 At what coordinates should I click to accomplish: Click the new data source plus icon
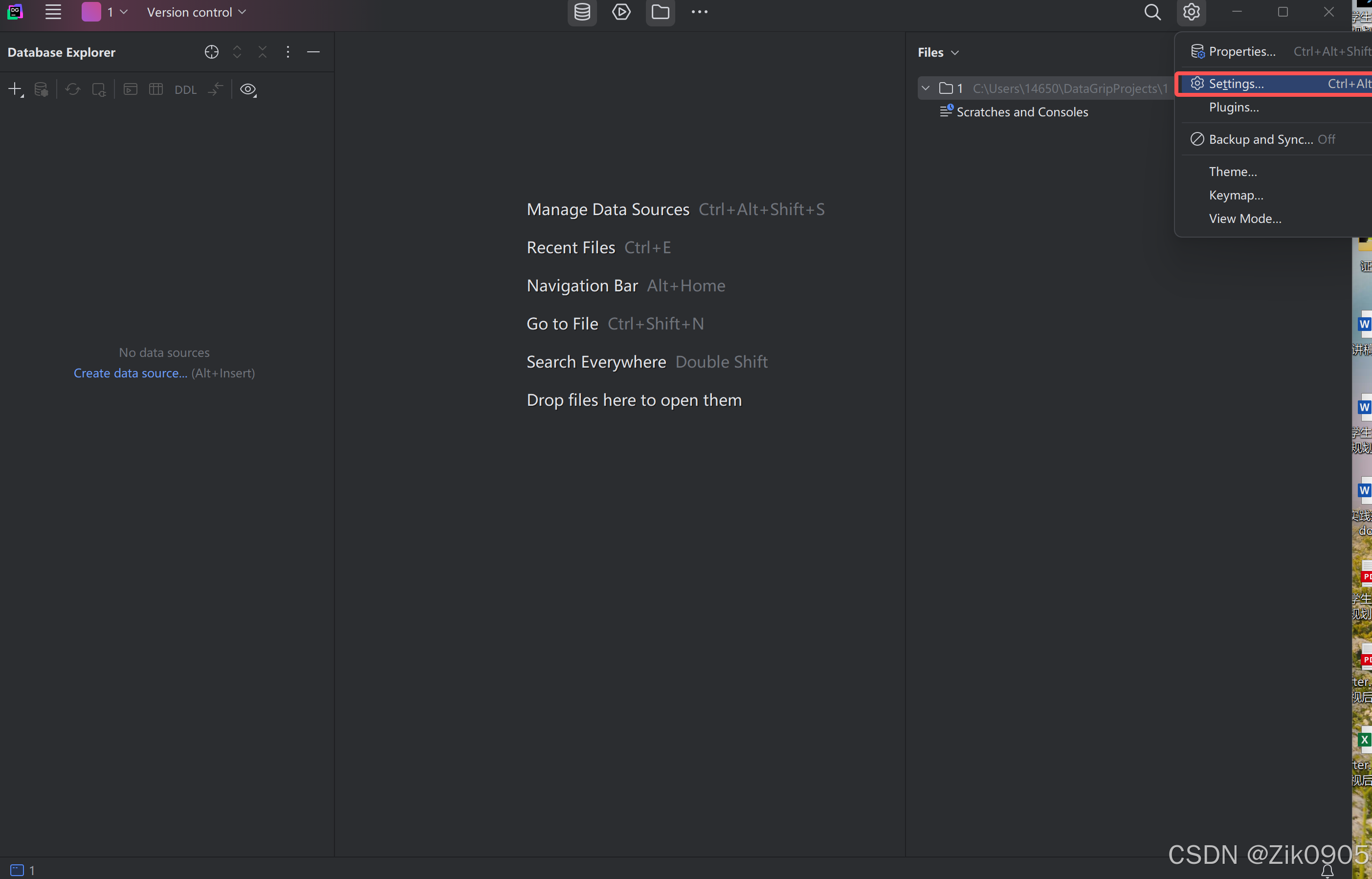[15, 89]
